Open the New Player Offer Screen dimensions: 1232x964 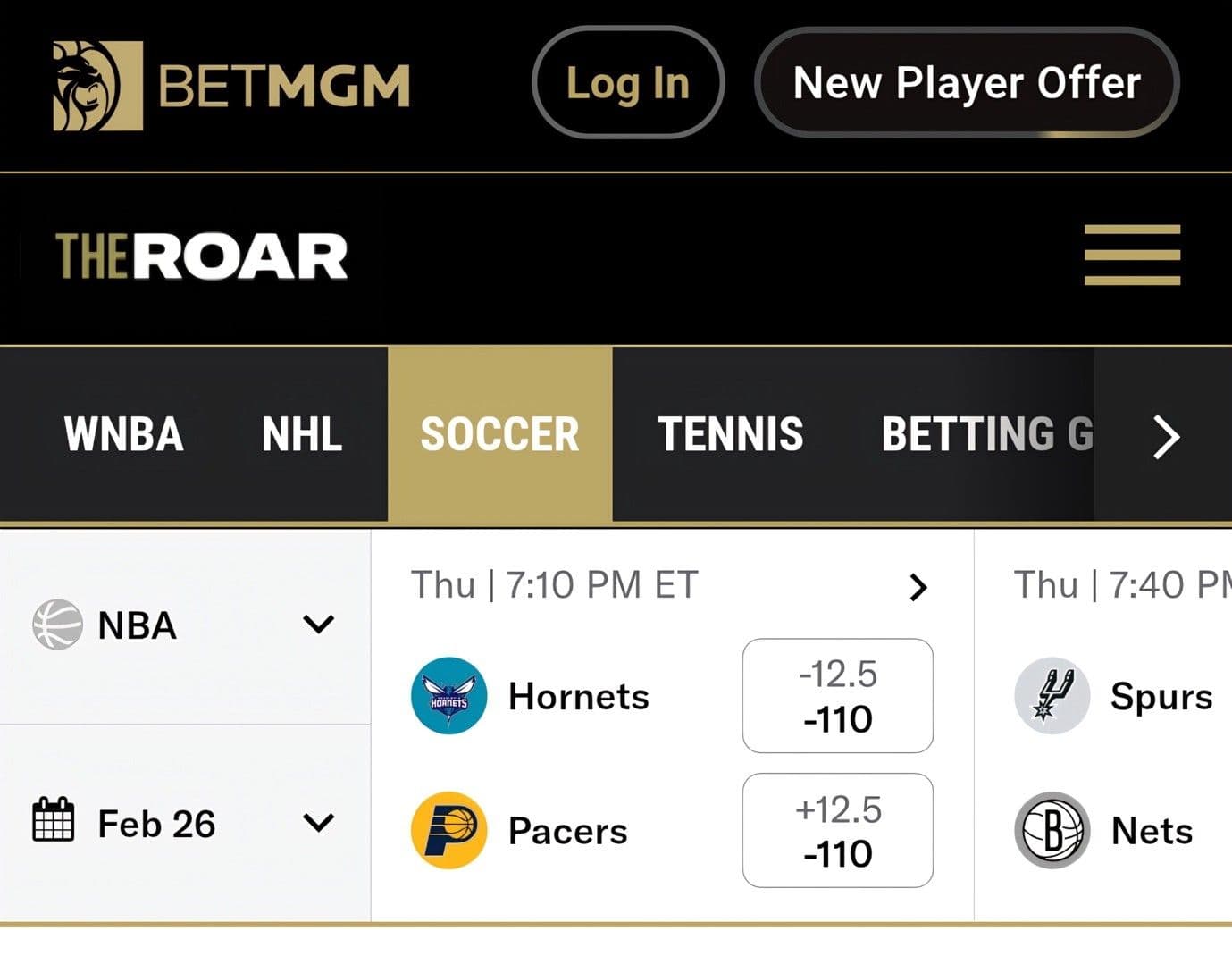click(x=967, y=82)
